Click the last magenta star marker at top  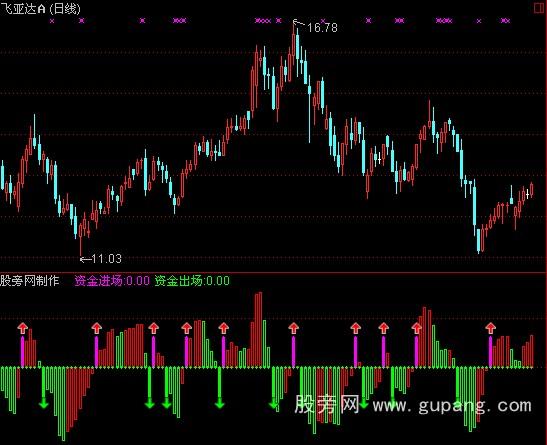(505, 21)
